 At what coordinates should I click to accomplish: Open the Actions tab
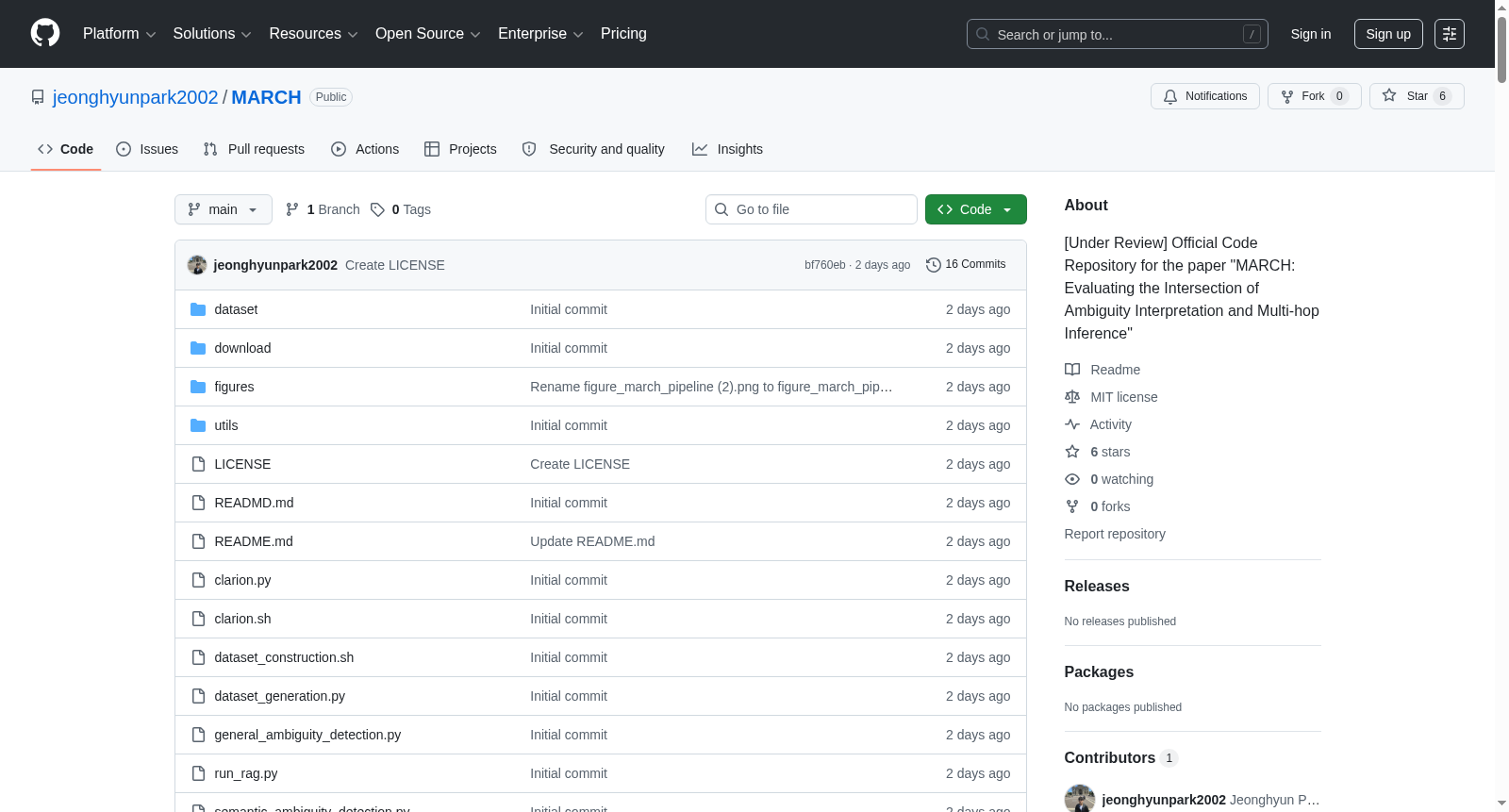[x=365, y=149]
